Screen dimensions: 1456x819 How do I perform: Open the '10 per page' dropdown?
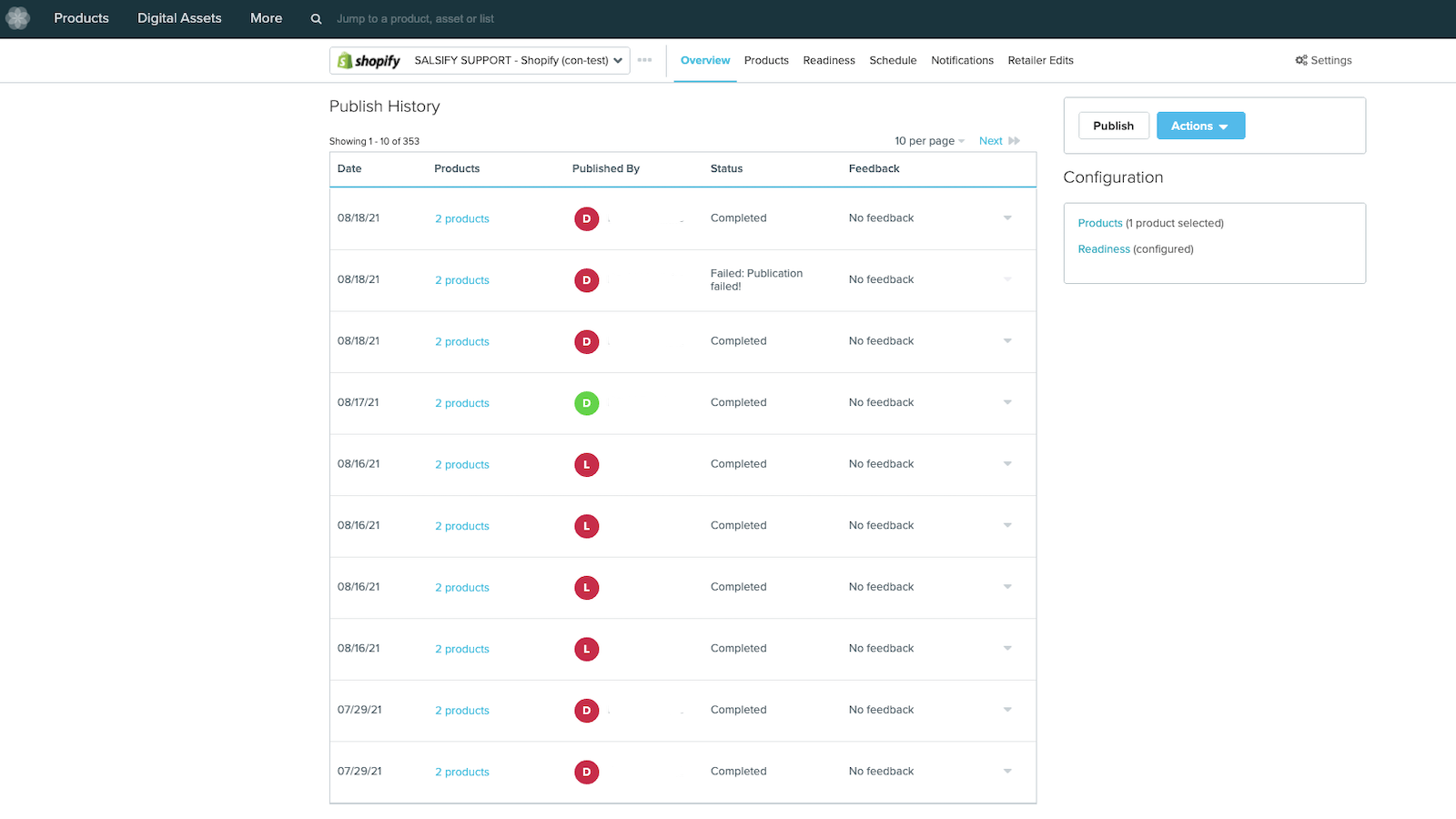click(x=929, y=141)
